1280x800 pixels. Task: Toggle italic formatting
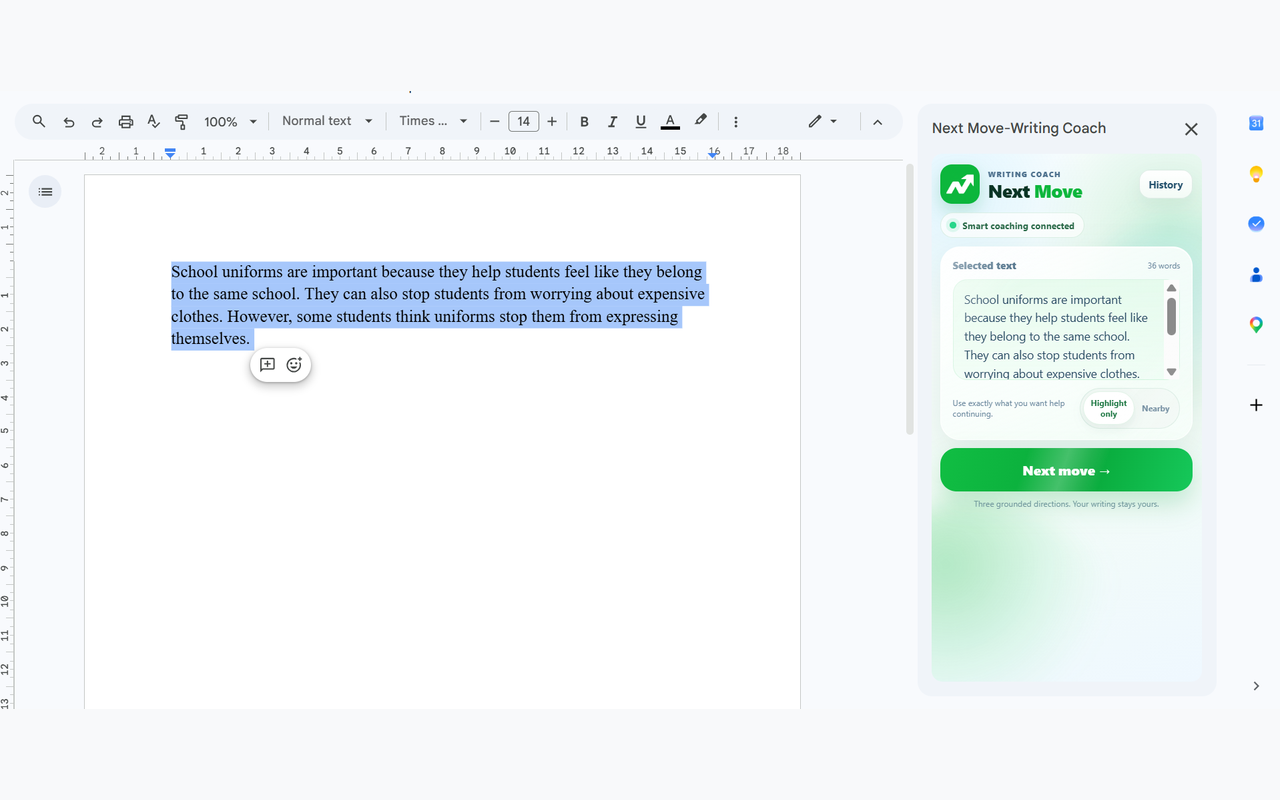tap(613, 122)
